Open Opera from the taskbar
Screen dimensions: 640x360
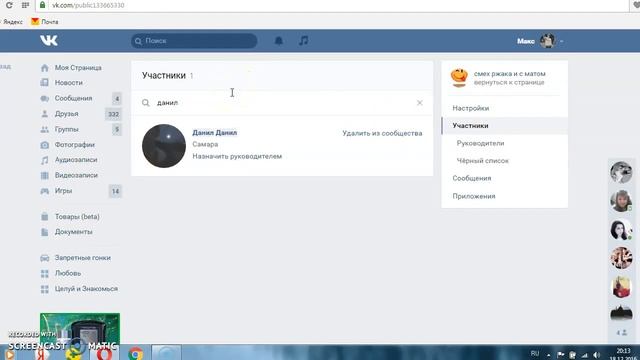pos(104,353)
